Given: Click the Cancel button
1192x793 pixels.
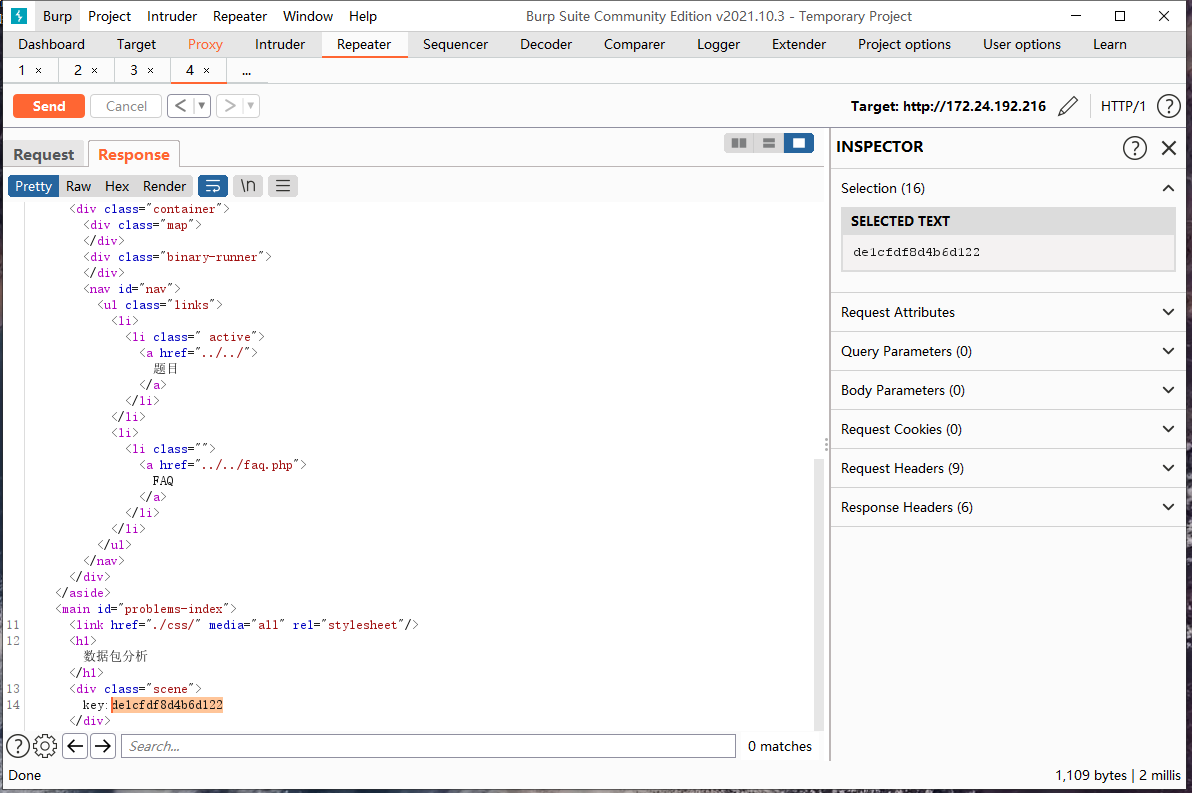Looking at the screenshot, I should pyautogui.click(x=126, y=106).
